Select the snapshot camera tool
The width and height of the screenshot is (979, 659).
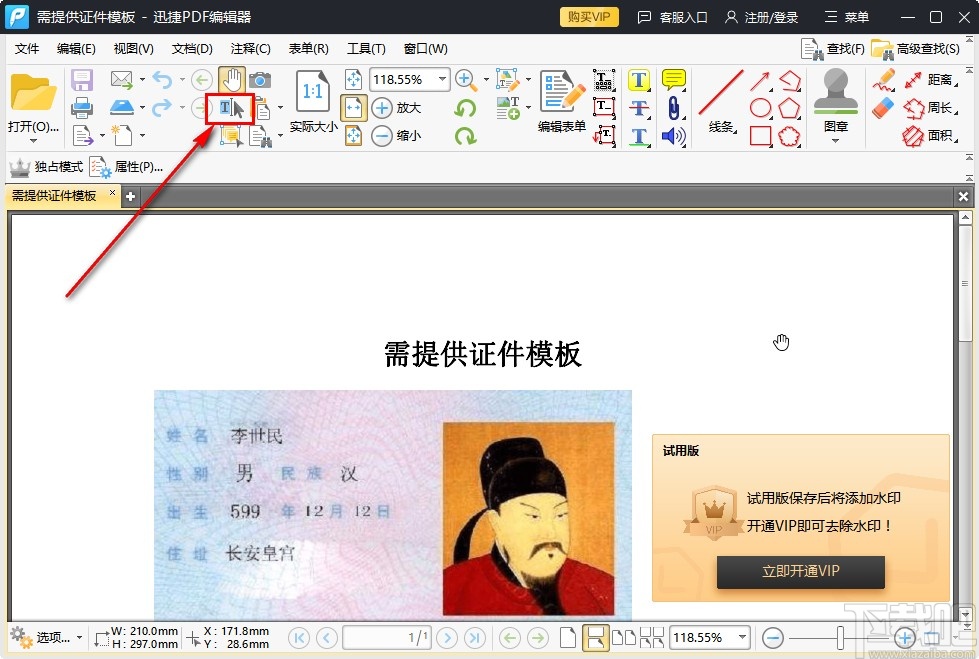click(258, 80)
